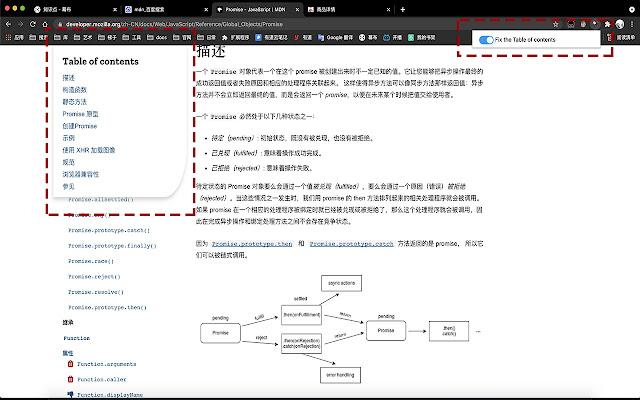
Task: Open Promise.resolve() in the sidebar
Action: tap(96, 292)
